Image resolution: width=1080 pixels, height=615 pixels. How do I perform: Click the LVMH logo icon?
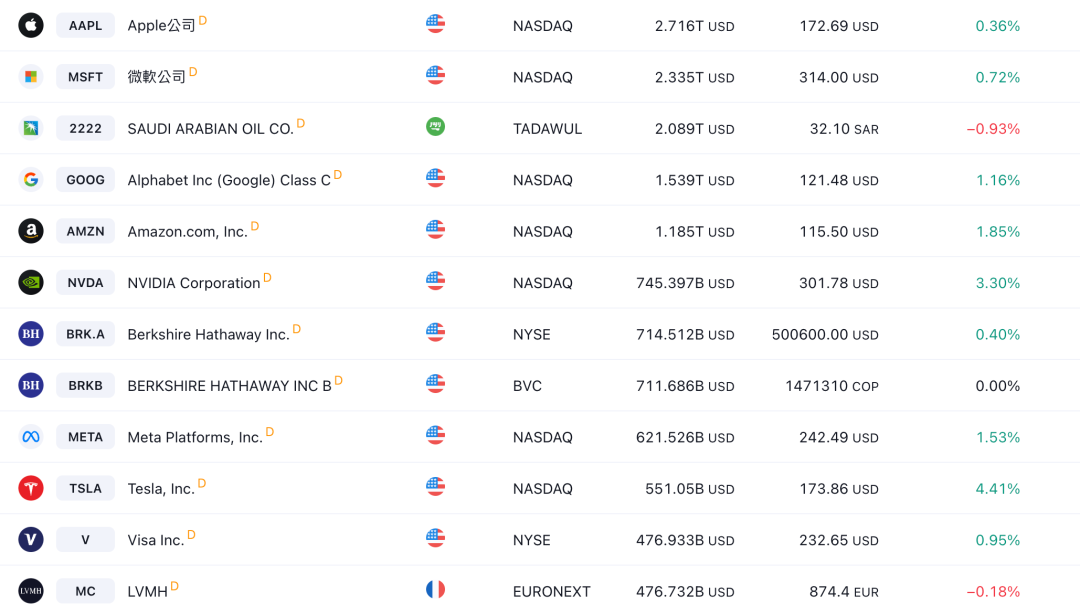click(31, 591)
